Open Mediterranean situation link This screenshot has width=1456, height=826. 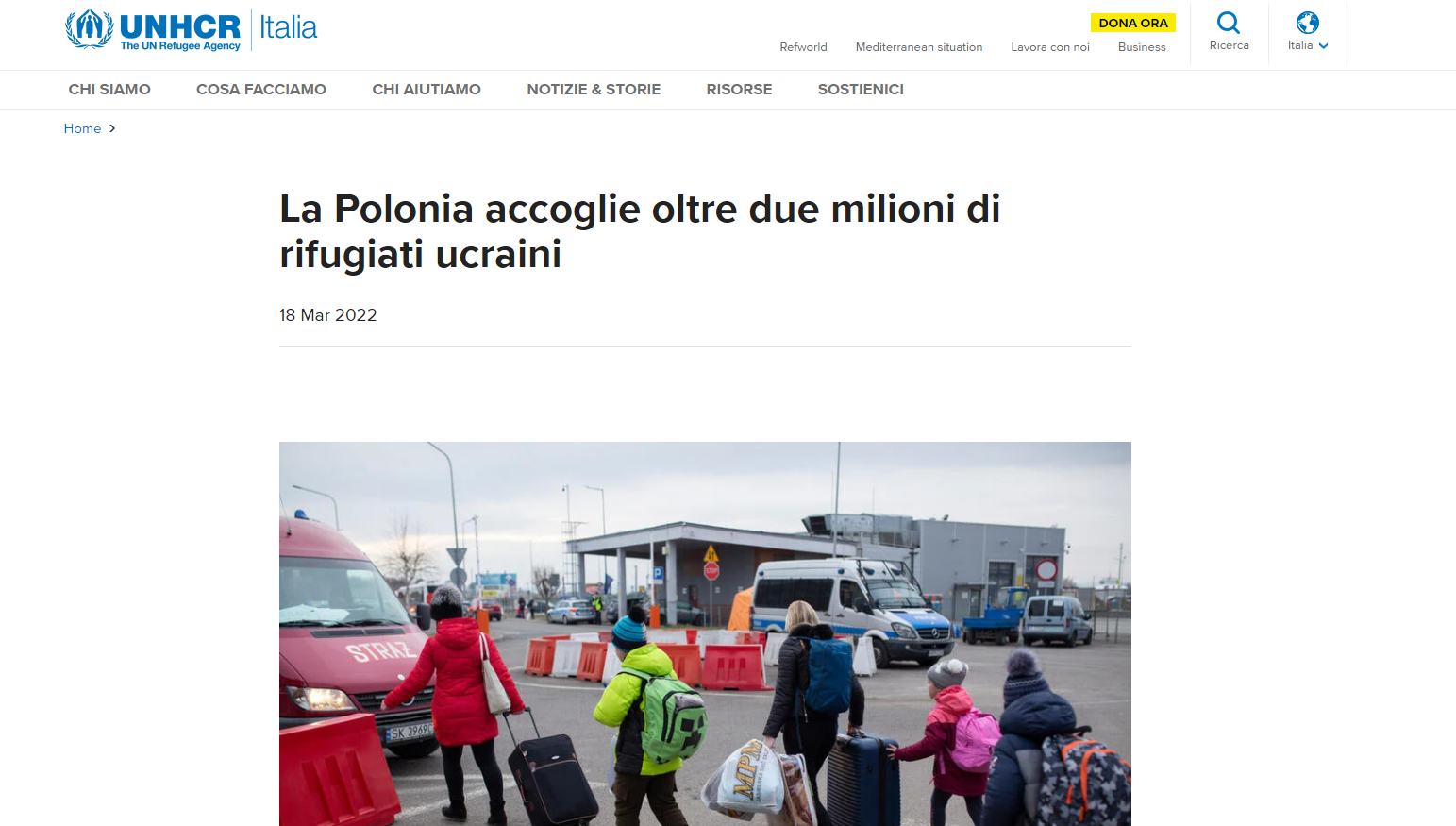point(919,47)
